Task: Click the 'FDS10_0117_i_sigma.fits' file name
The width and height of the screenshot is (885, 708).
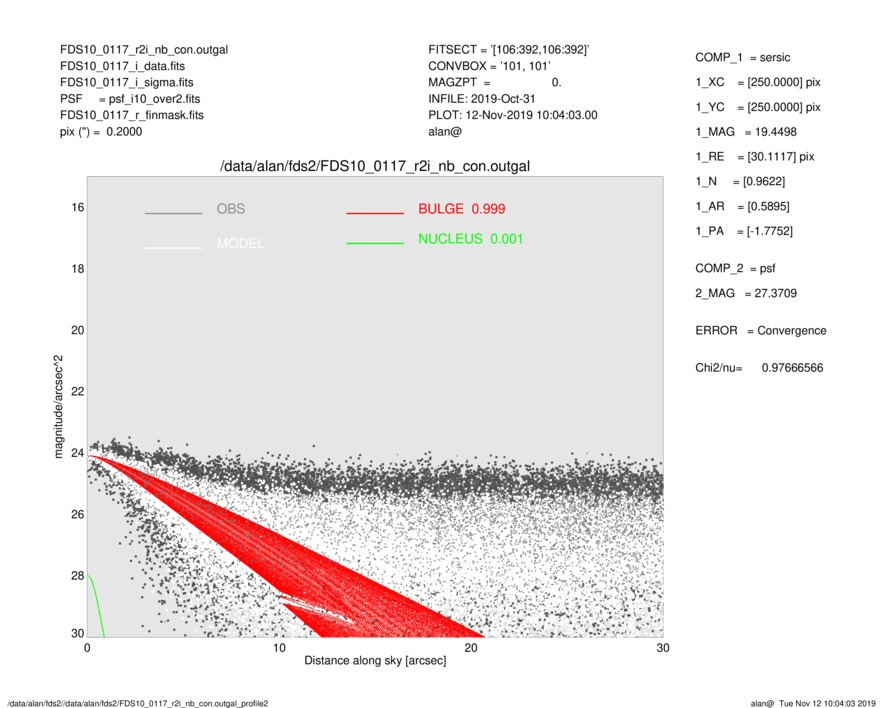Action: pos(126,82)
